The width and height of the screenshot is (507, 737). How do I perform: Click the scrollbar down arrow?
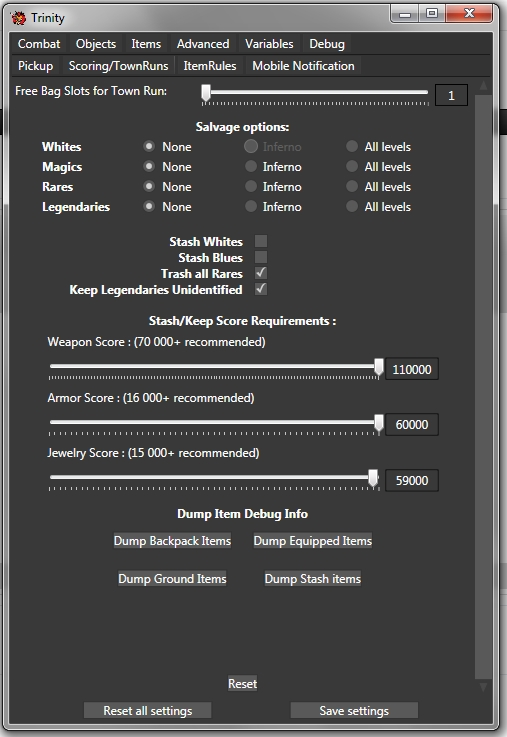click(484, 687)
